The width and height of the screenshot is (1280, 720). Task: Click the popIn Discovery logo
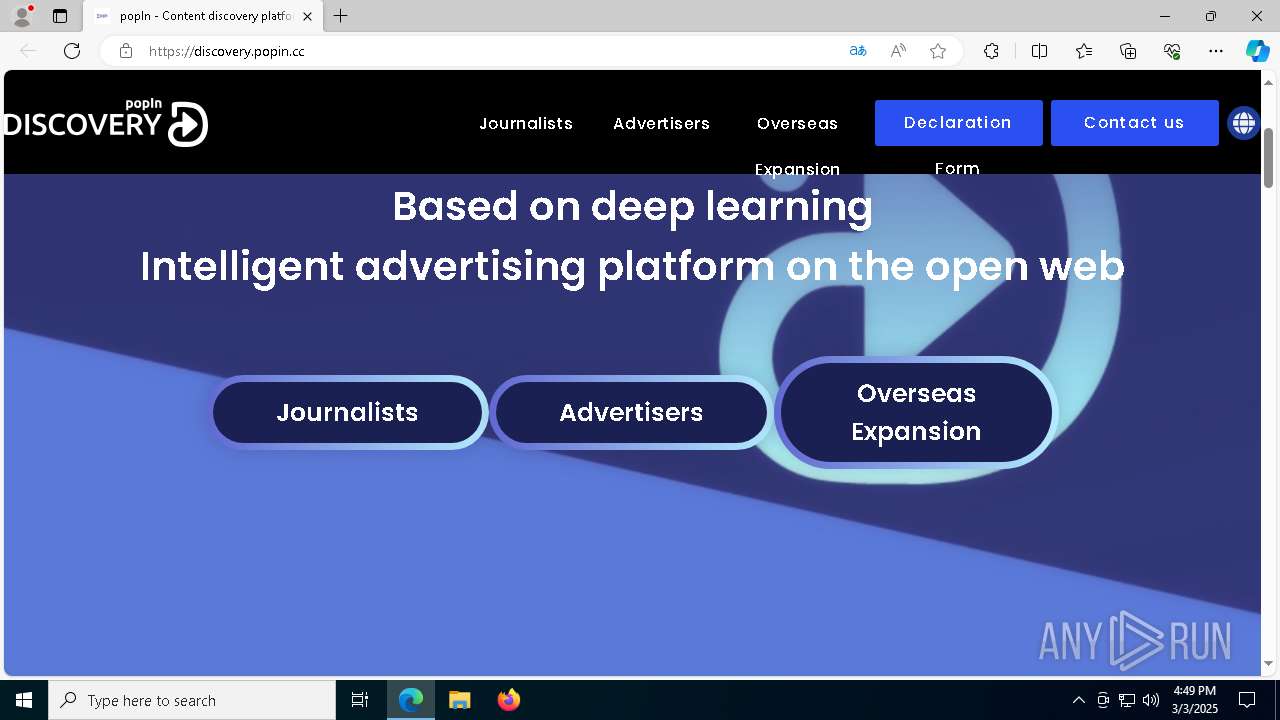click(x=106, y=122)
